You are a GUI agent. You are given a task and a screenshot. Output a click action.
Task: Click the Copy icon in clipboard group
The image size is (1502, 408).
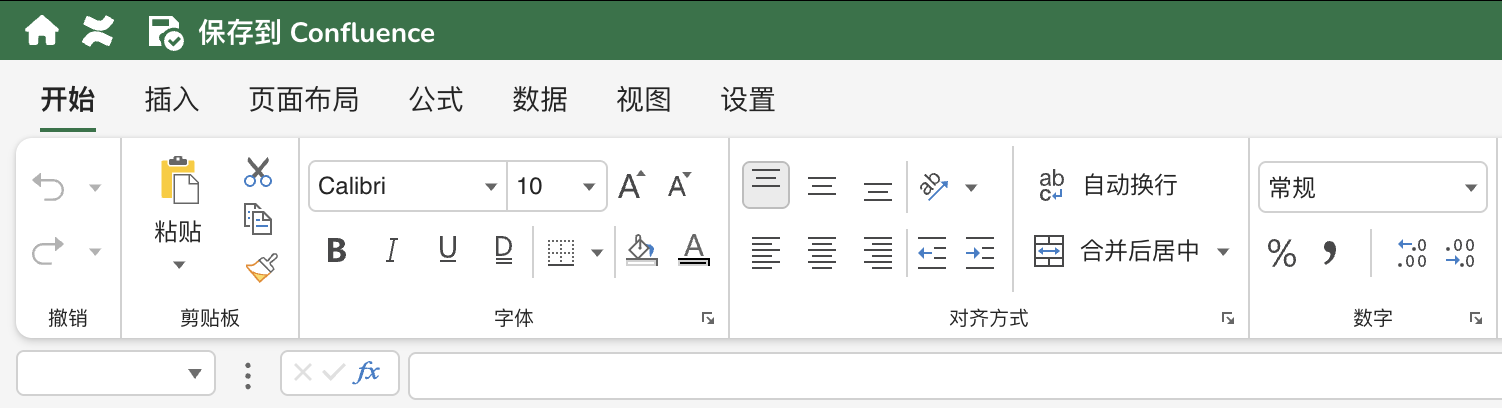(x=258, y=218)
